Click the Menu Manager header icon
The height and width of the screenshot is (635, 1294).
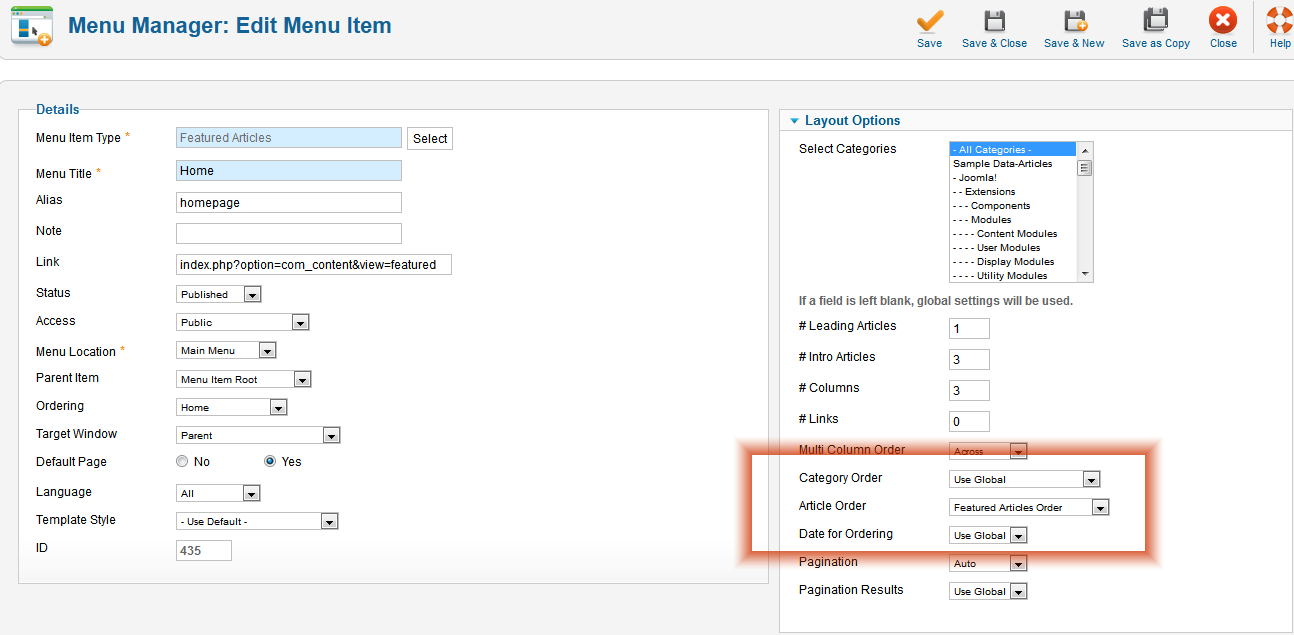click(x=31, y=26)
